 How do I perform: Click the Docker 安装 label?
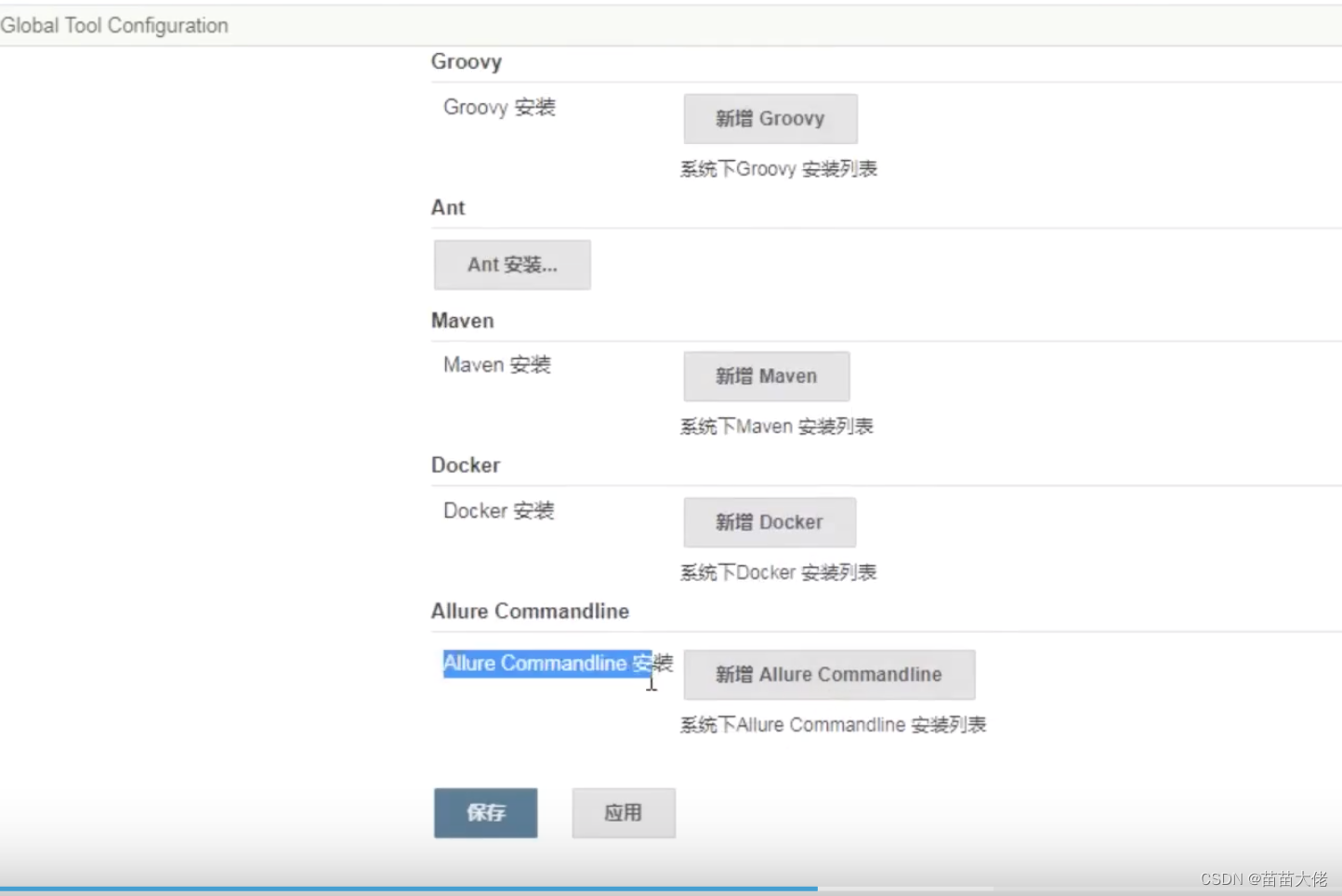pyautogui.click(x=499, y=511)
